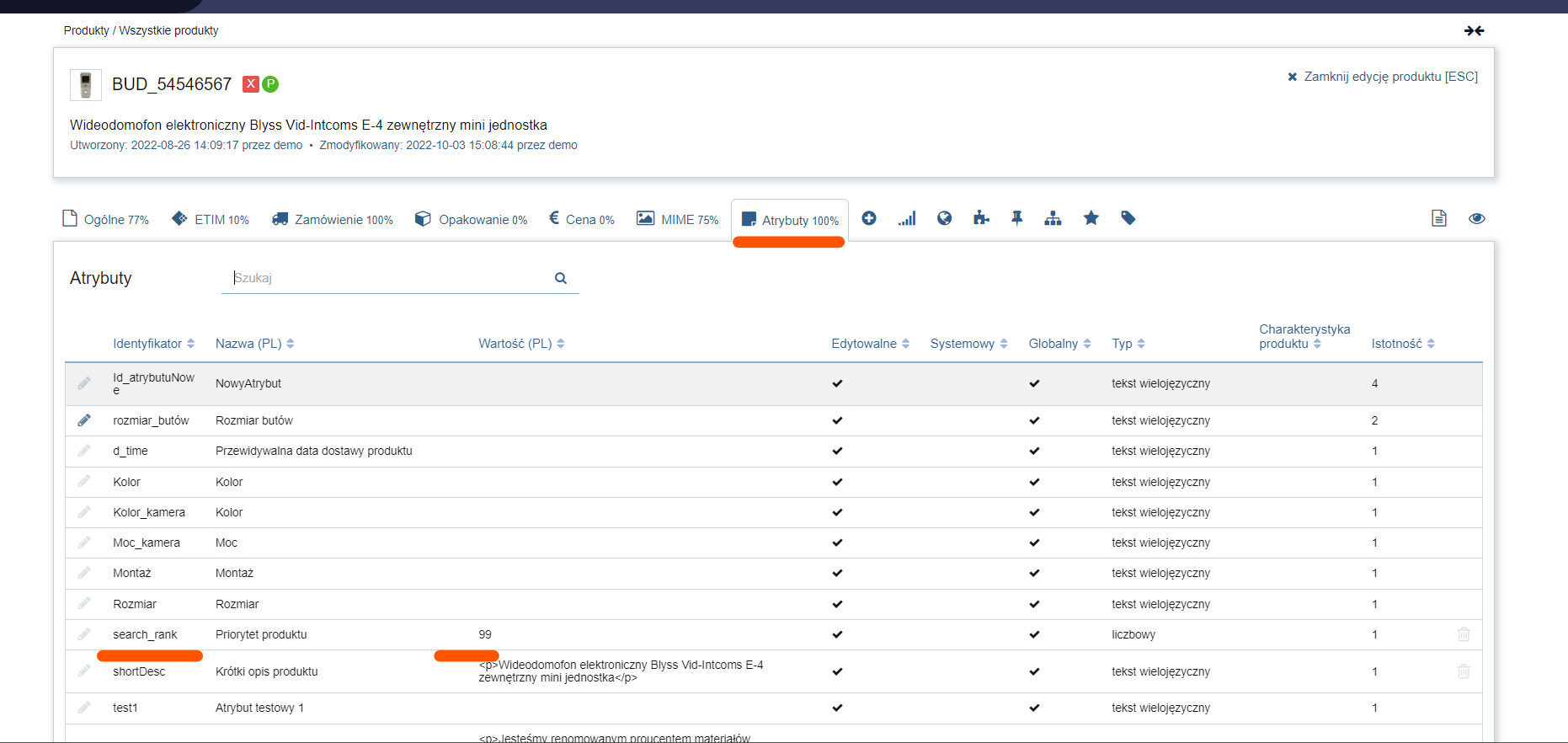Click pencil icon for d_time row
The width and height of the screenshot is (1568, 743).
point(84,451)
